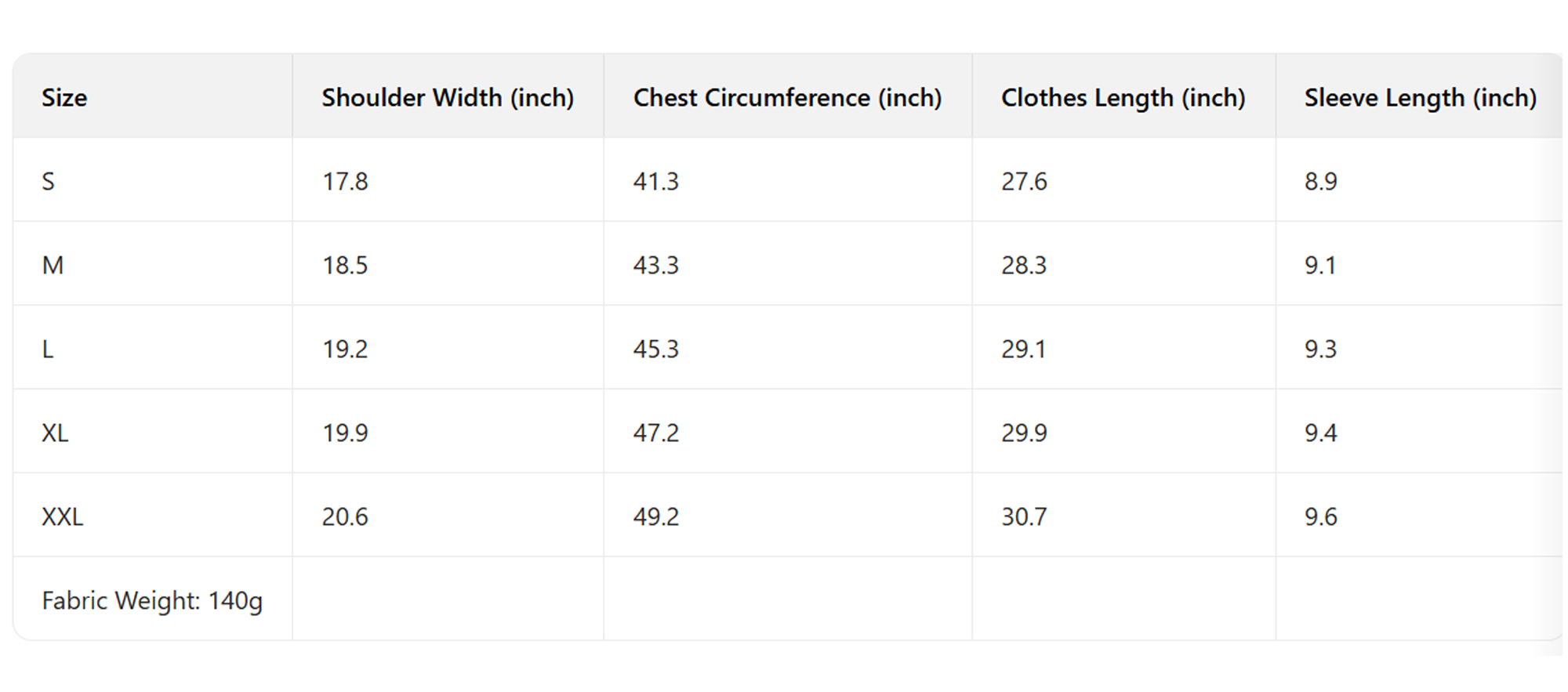Click sleeve length value 9.4
Image resolution: width=1568 pixels, height=692 pixels.
1320,433
